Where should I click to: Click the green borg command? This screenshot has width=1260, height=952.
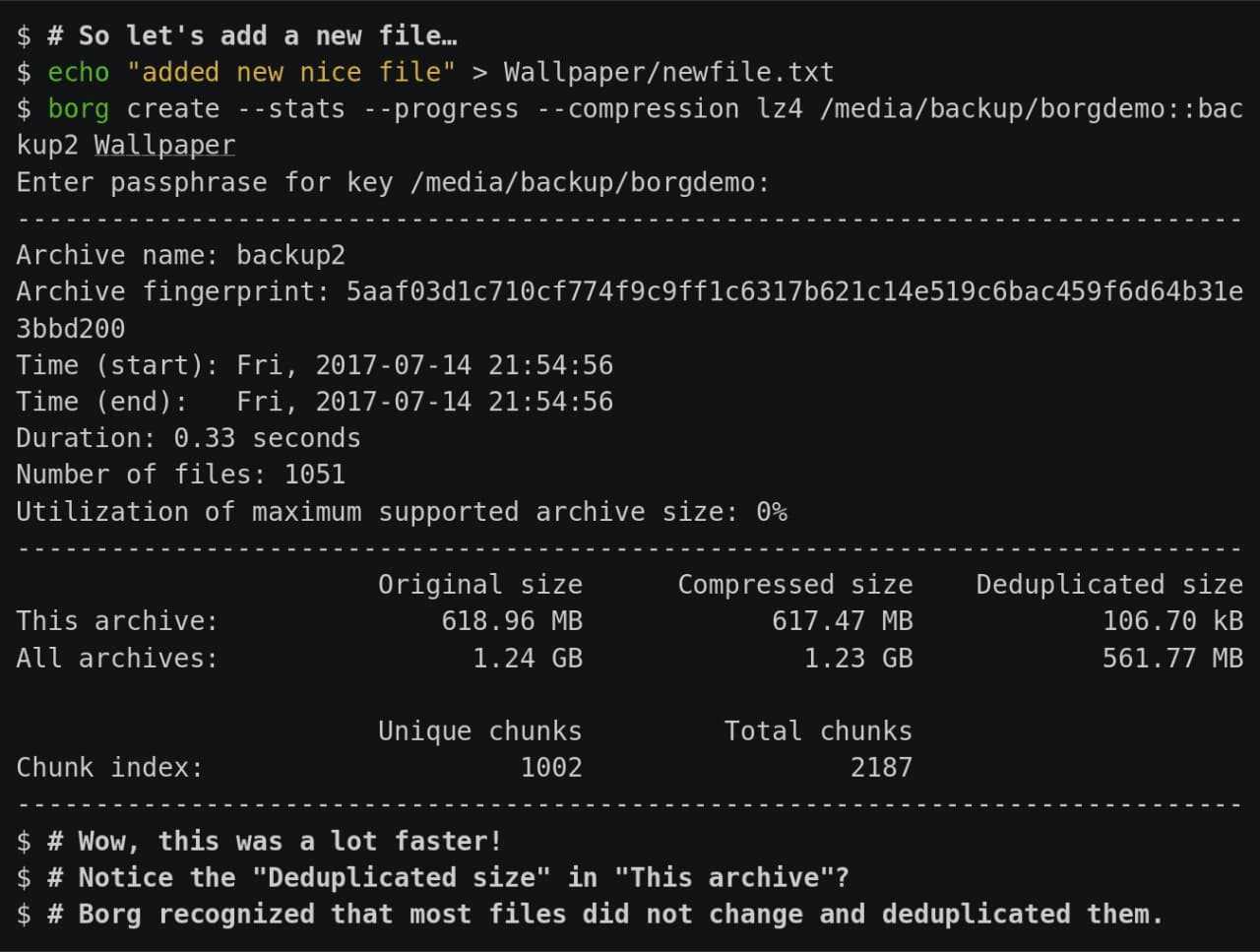79,108
